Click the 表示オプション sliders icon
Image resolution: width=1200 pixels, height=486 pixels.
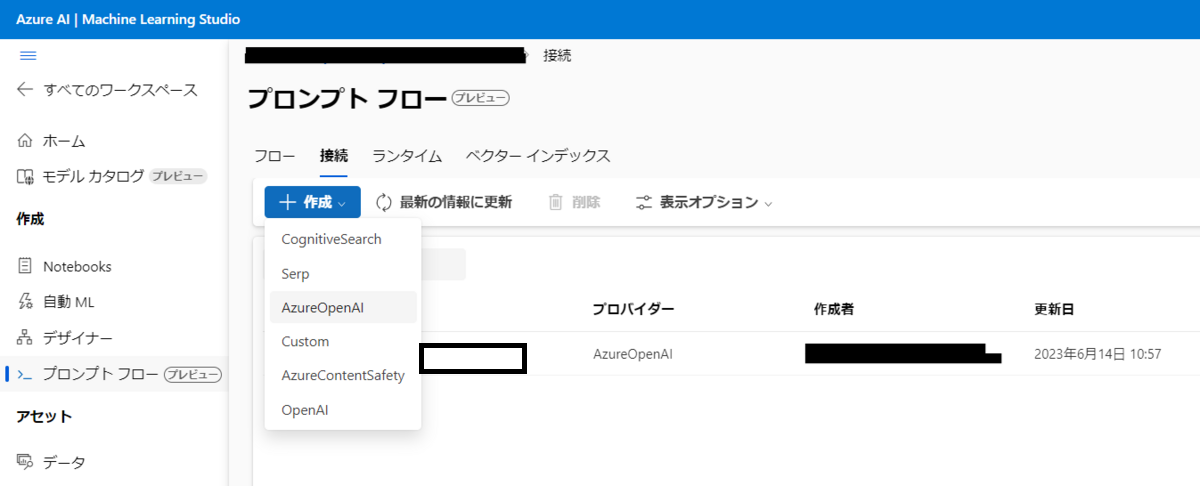pos(644,202)
